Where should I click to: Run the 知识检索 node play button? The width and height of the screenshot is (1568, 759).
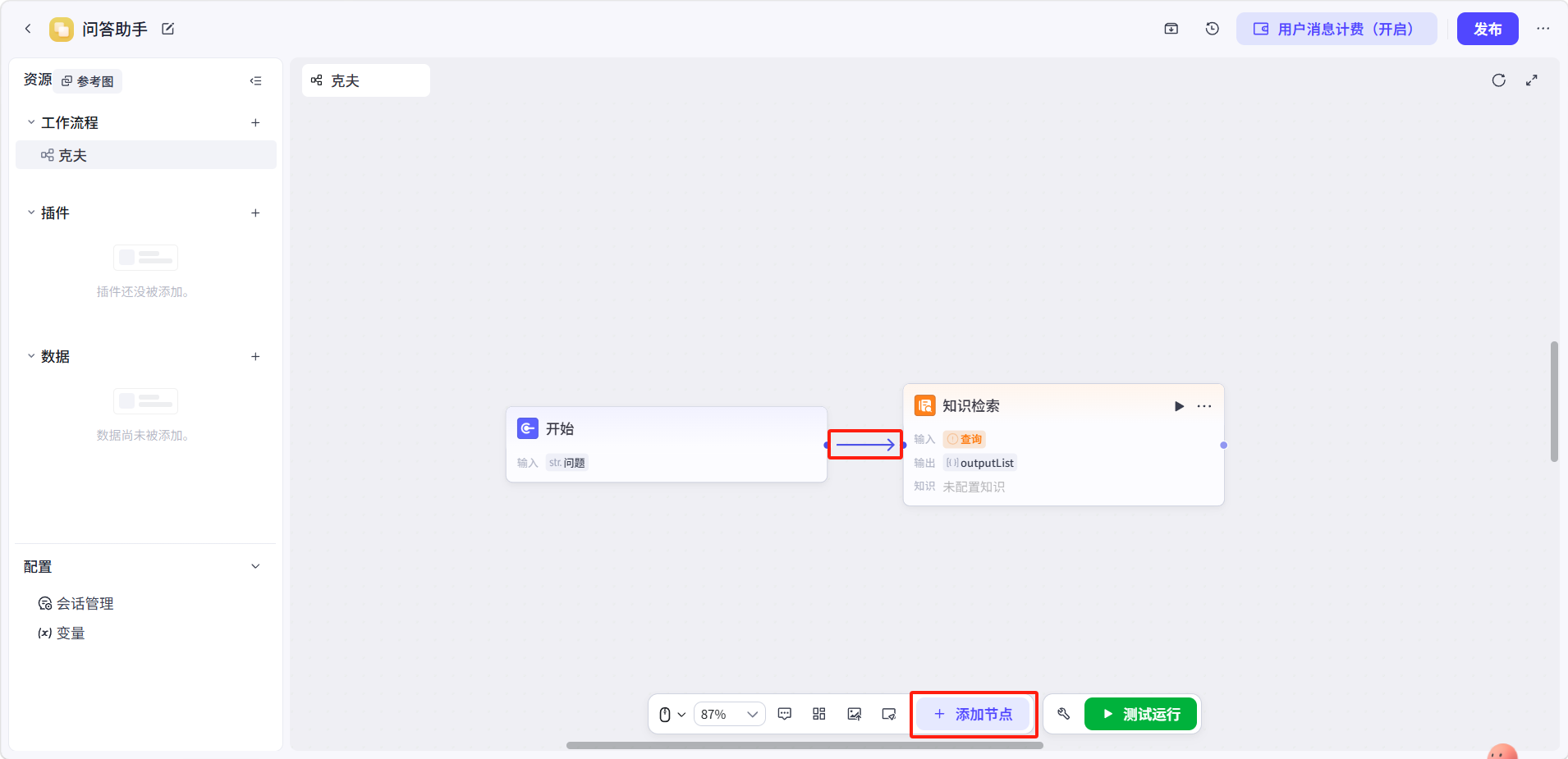(1179, 406)
